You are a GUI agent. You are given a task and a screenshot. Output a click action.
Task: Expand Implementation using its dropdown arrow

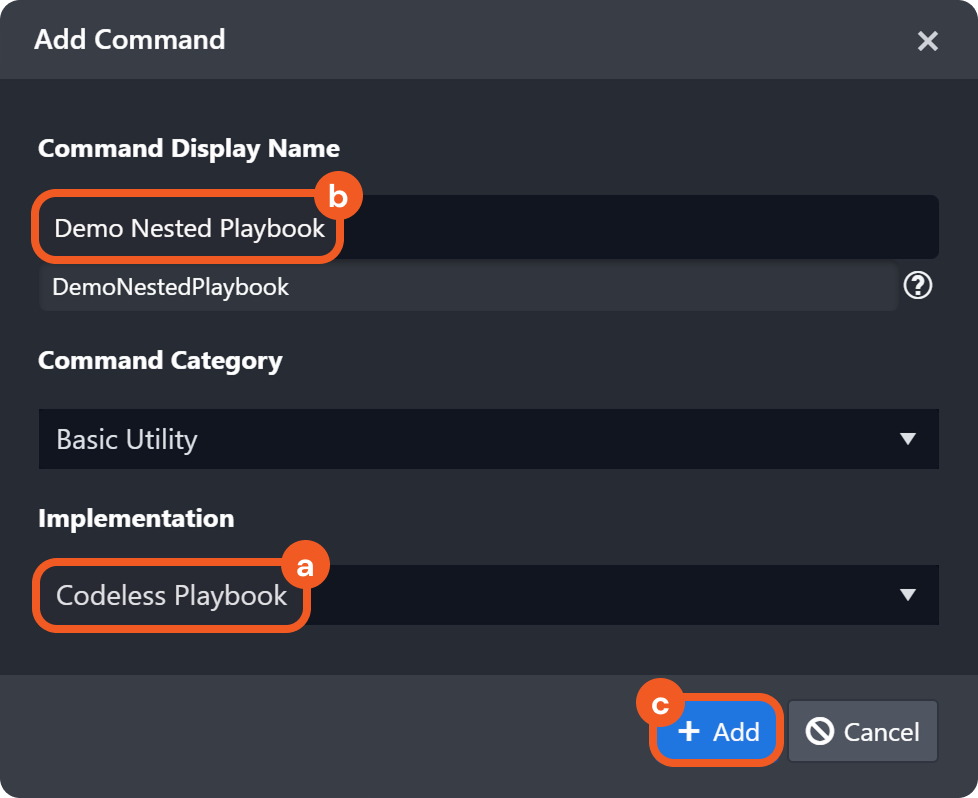point(907,595)
